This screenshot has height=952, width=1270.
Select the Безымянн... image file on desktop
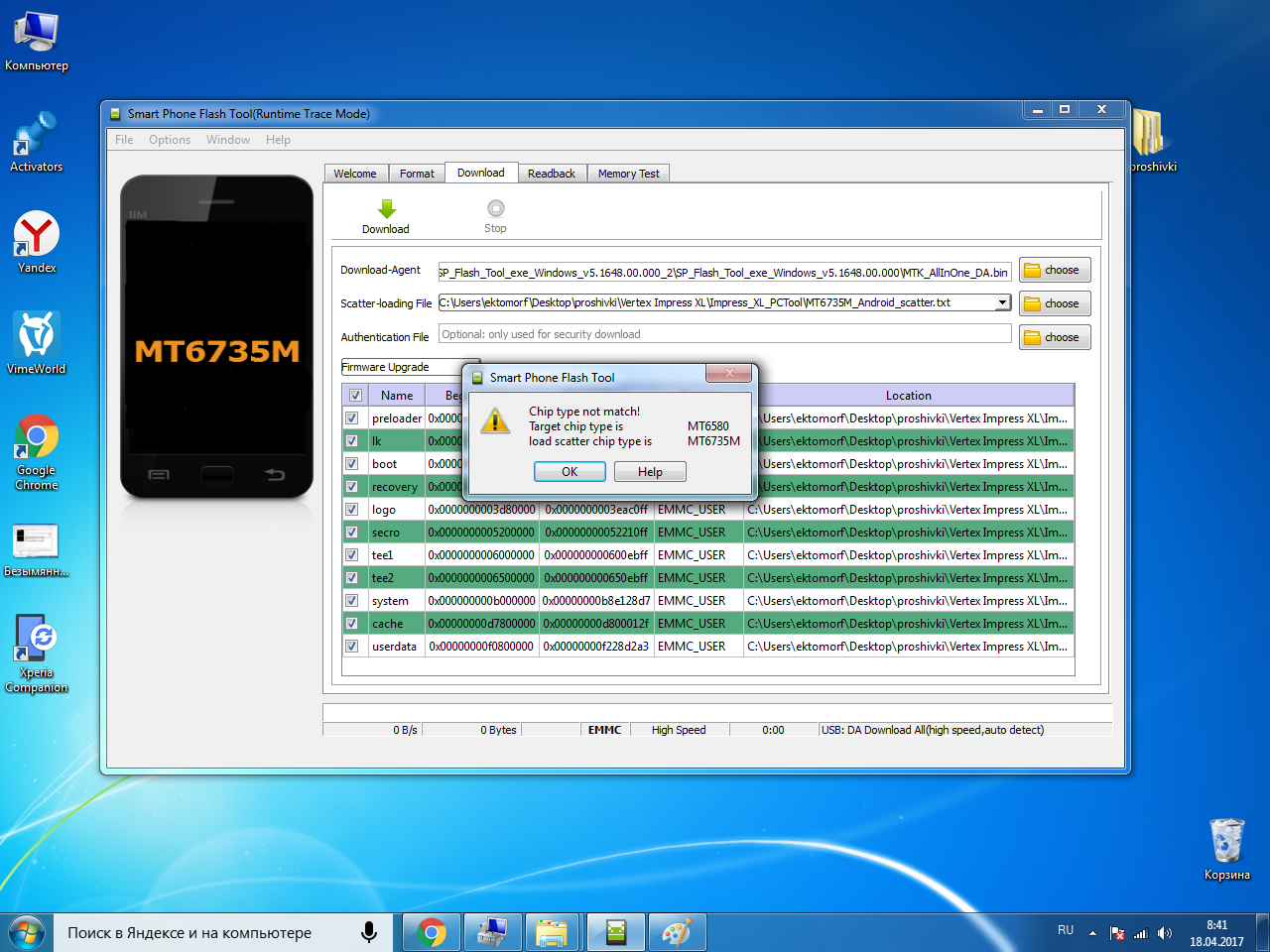click(37, 550)
